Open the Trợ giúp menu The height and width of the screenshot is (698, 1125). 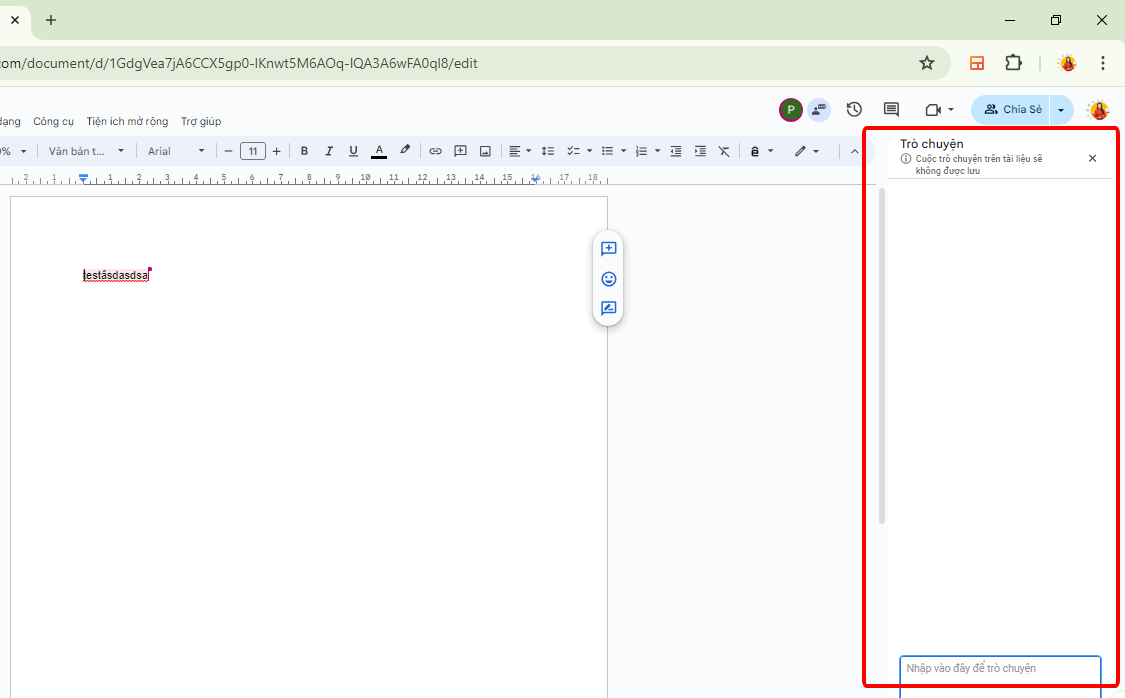[x=201, y=121]
